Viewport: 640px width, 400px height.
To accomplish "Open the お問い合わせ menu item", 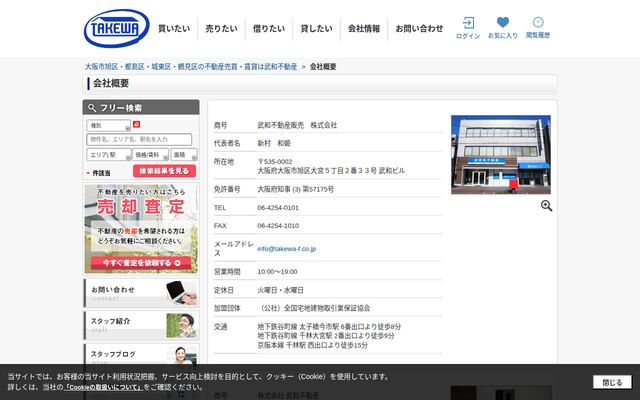I will pos(419,29).
